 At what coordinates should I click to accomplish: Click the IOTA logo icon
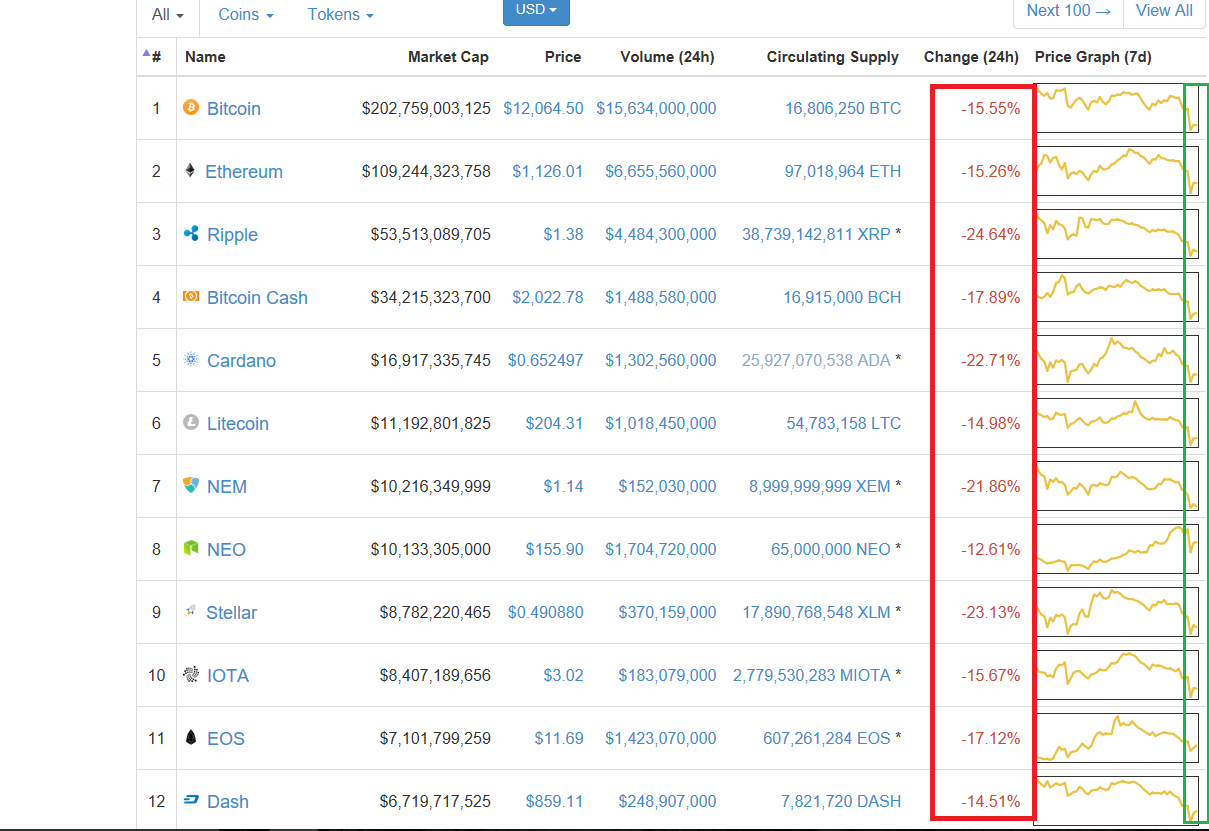pyautogui.click(x=191, y=674)
